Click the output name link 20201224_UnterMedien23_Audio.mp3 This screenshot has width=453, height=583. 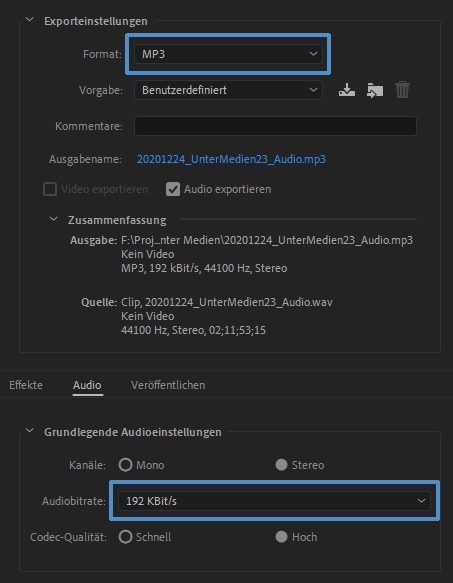click(231, 160)
